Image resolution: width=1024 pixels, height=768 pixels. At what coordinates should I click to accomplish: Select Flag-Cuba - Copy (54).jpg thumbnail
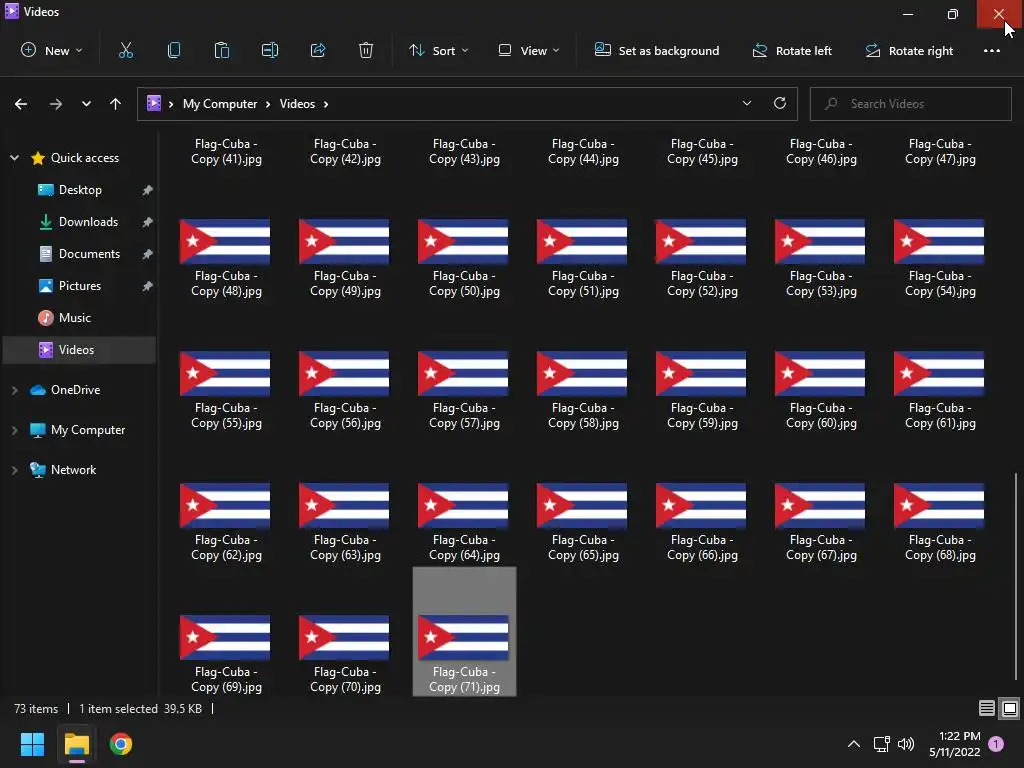(939, 242)
